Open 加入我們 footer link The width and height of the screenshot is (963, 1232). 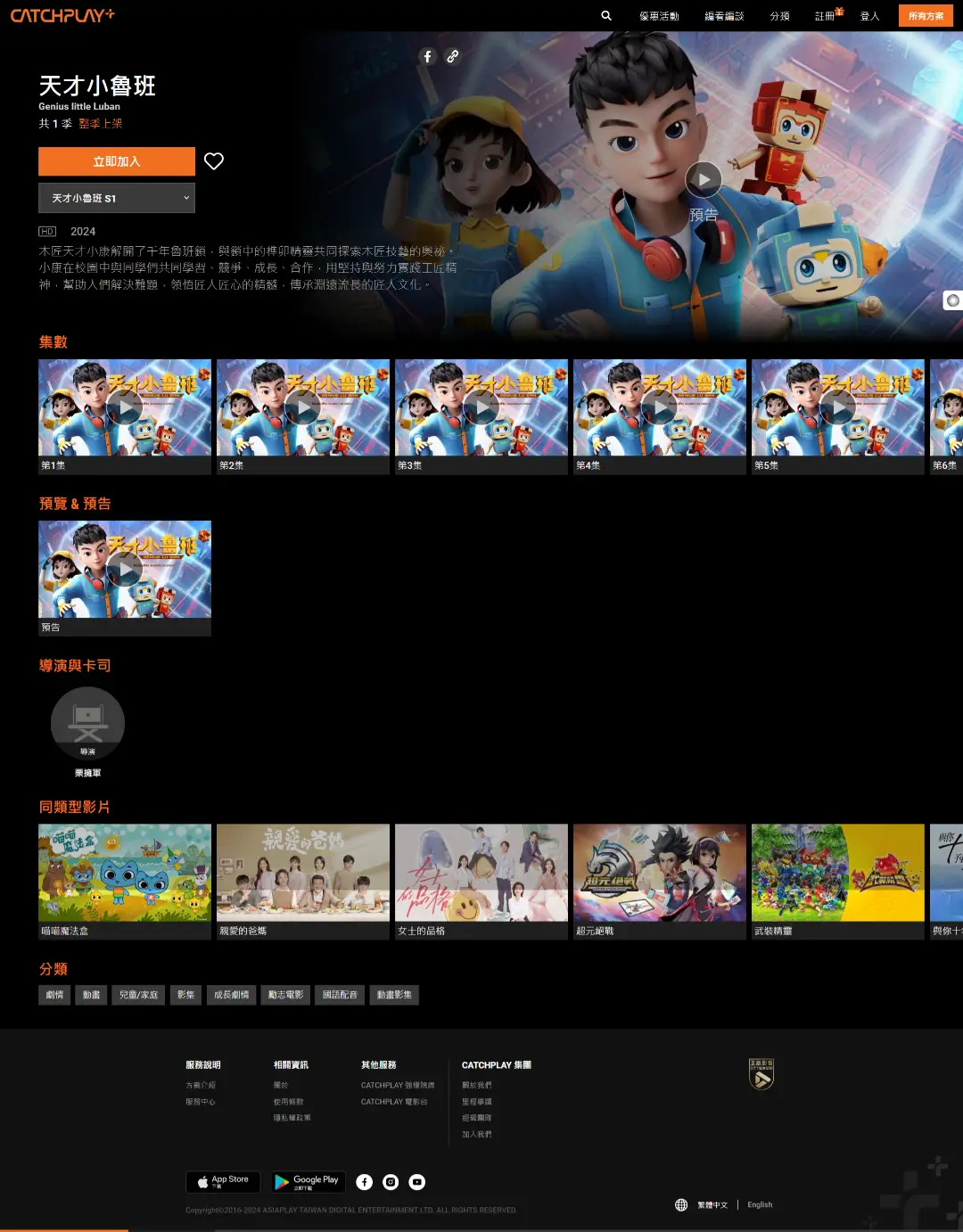tap(476, 1135)
